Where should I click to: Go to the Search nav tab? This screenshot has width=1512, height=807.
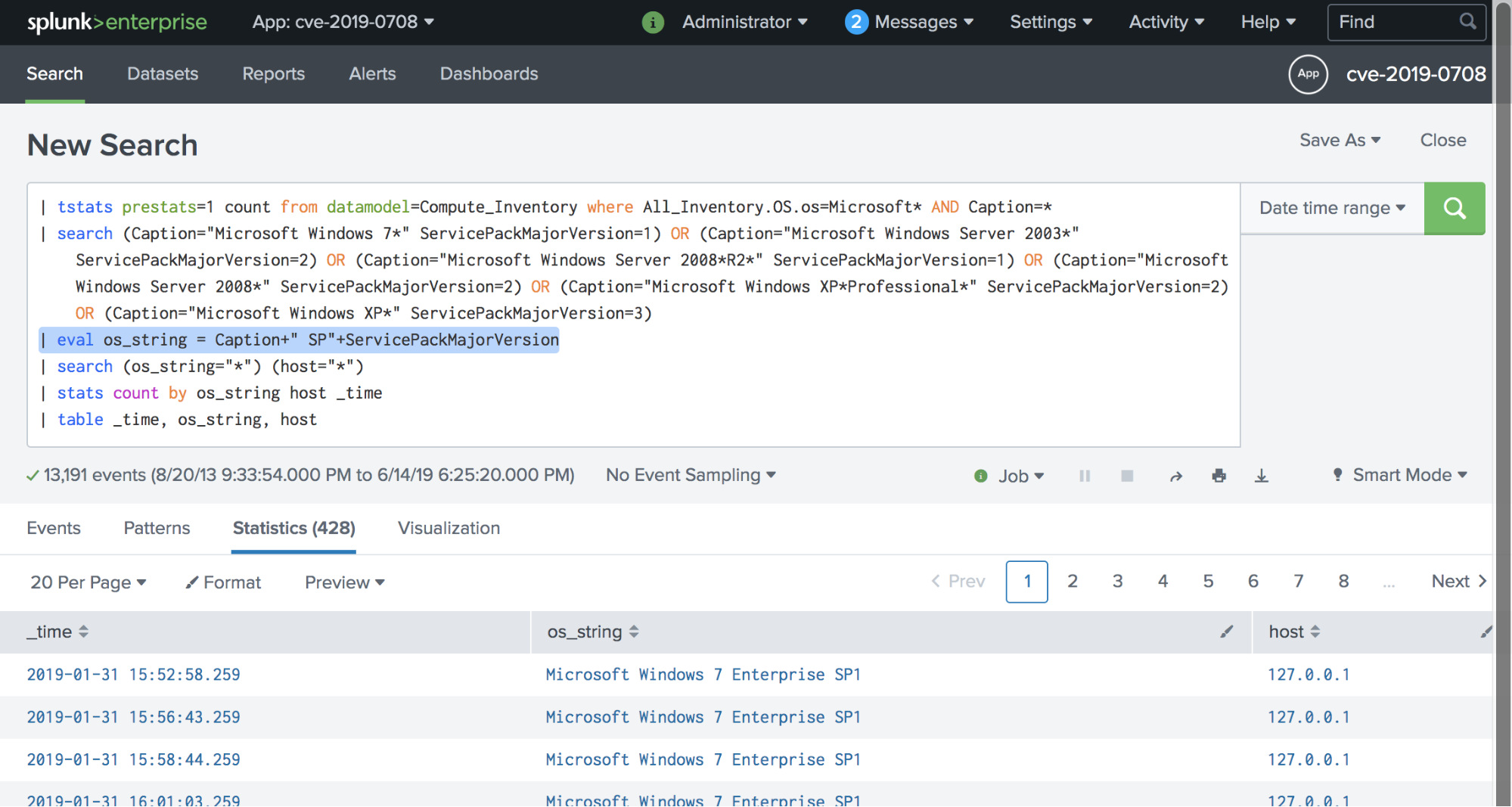click(54, 74)
